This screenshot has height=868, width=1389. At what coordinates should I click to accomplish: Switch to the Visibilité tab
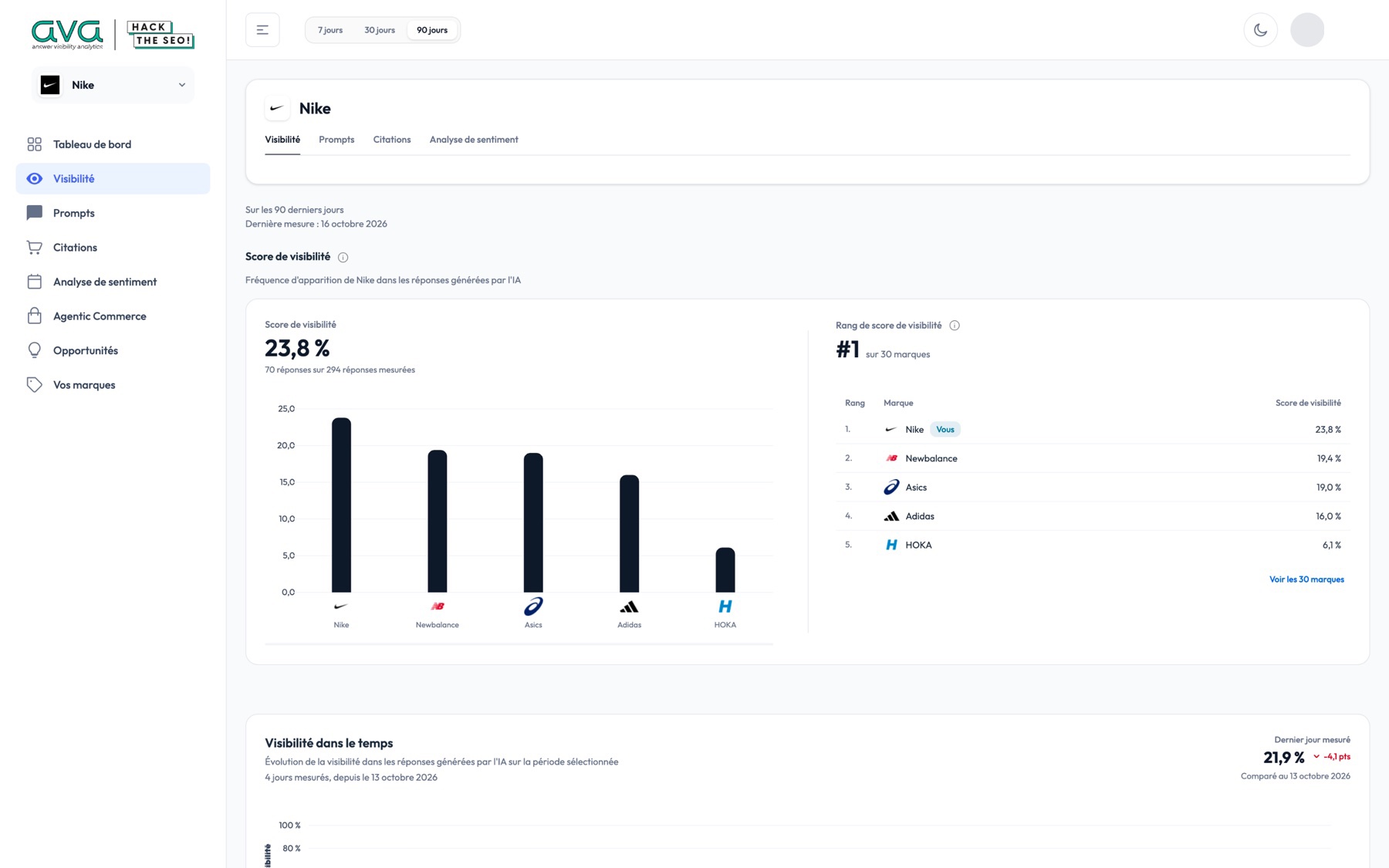(x=282, y=140)
